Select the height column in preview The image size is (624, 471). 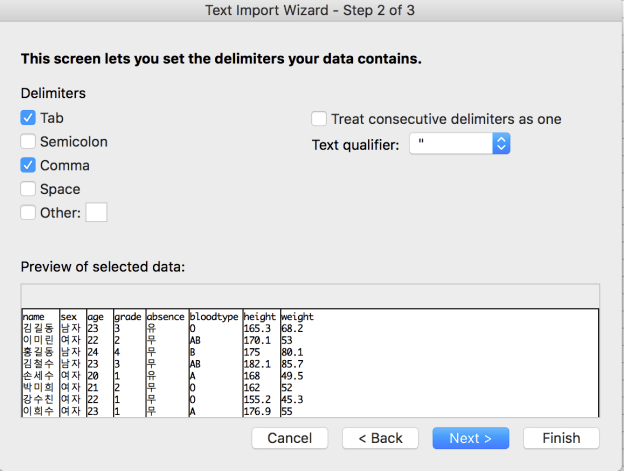(261, 363)
